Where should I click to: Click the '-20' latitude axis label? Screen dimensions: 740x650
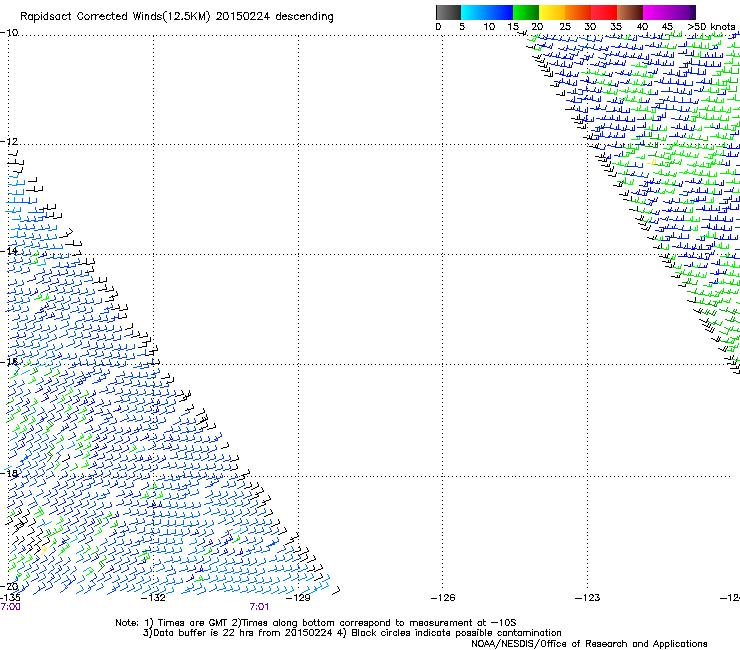click(x=9, y=587)
